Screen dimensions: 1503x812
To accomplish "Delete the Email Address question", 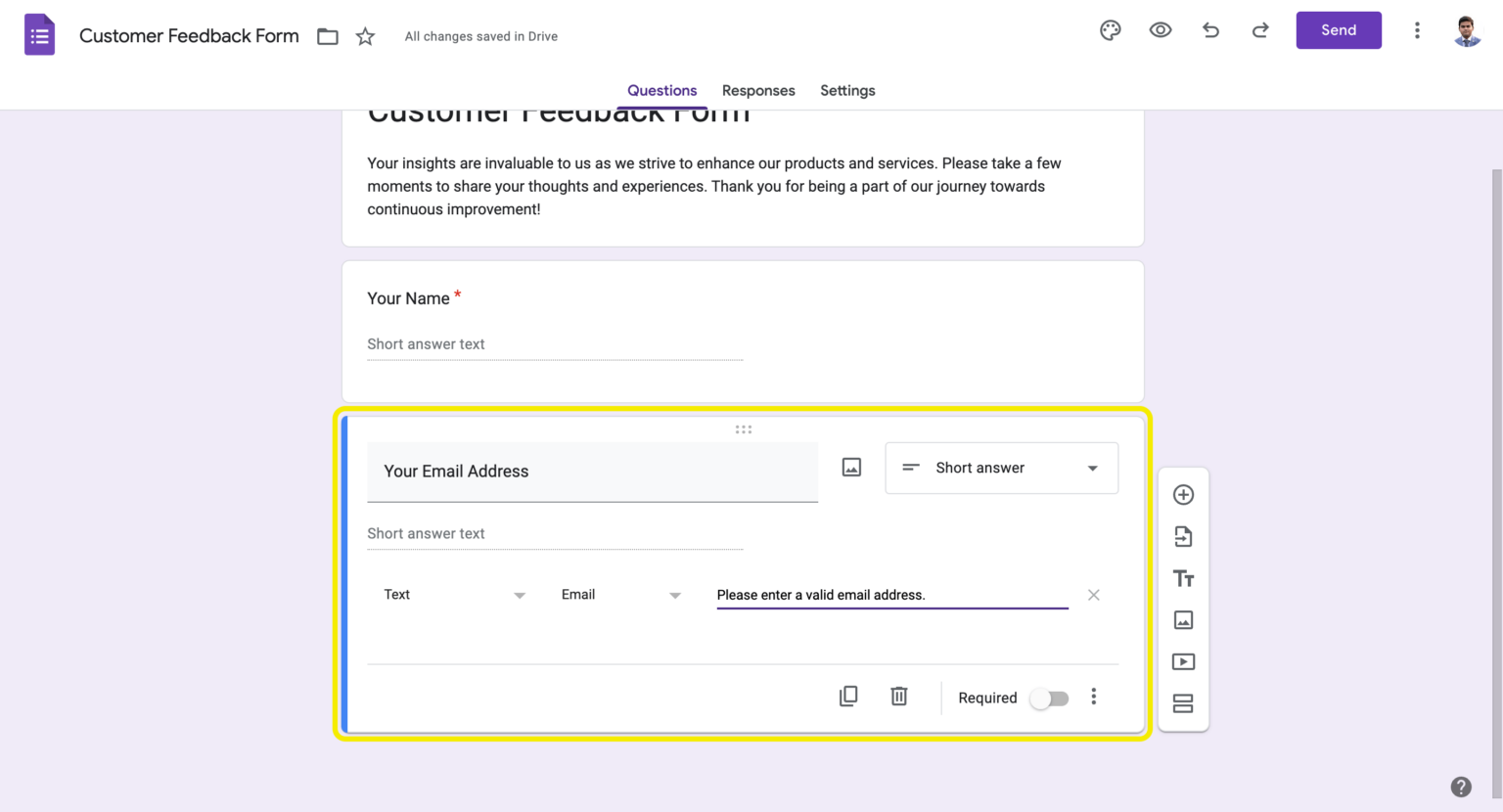I will [898, 696].
